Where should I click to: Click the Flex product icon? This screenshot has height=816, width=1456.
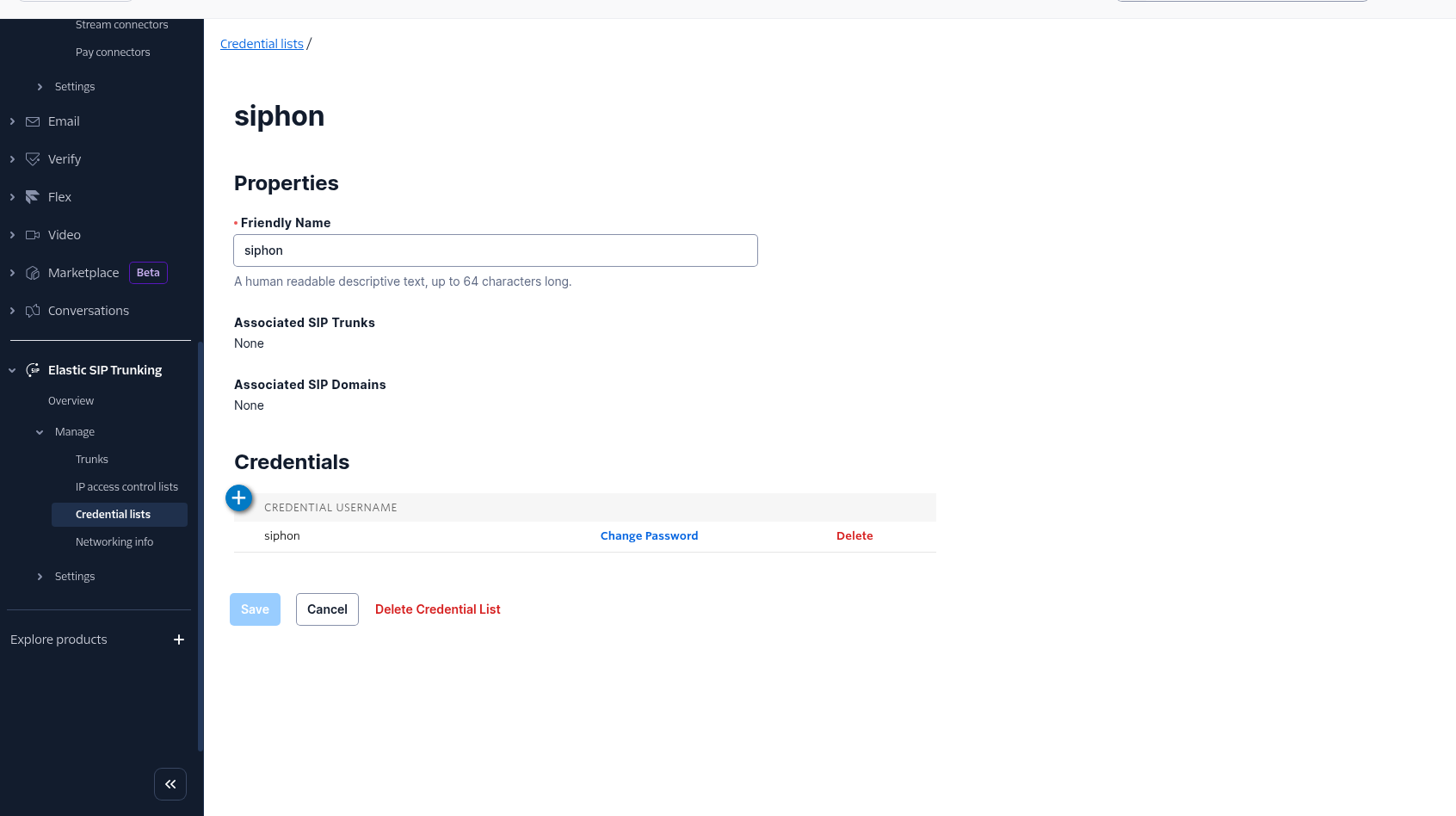(33, 197)
